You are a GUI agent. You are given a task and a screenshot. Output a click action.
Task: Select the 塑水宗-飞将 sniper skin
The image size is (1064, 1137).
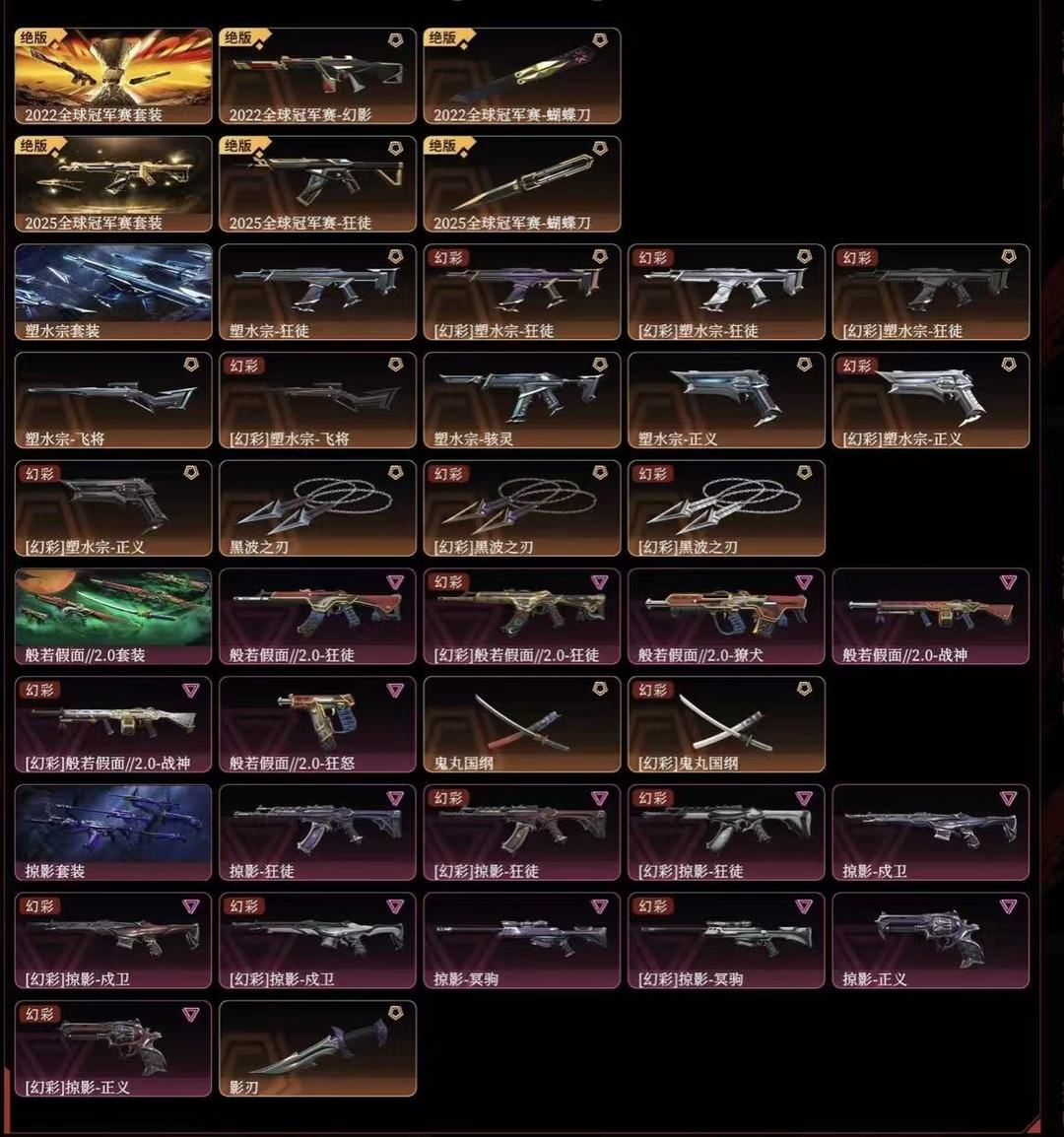click(113, 400)
